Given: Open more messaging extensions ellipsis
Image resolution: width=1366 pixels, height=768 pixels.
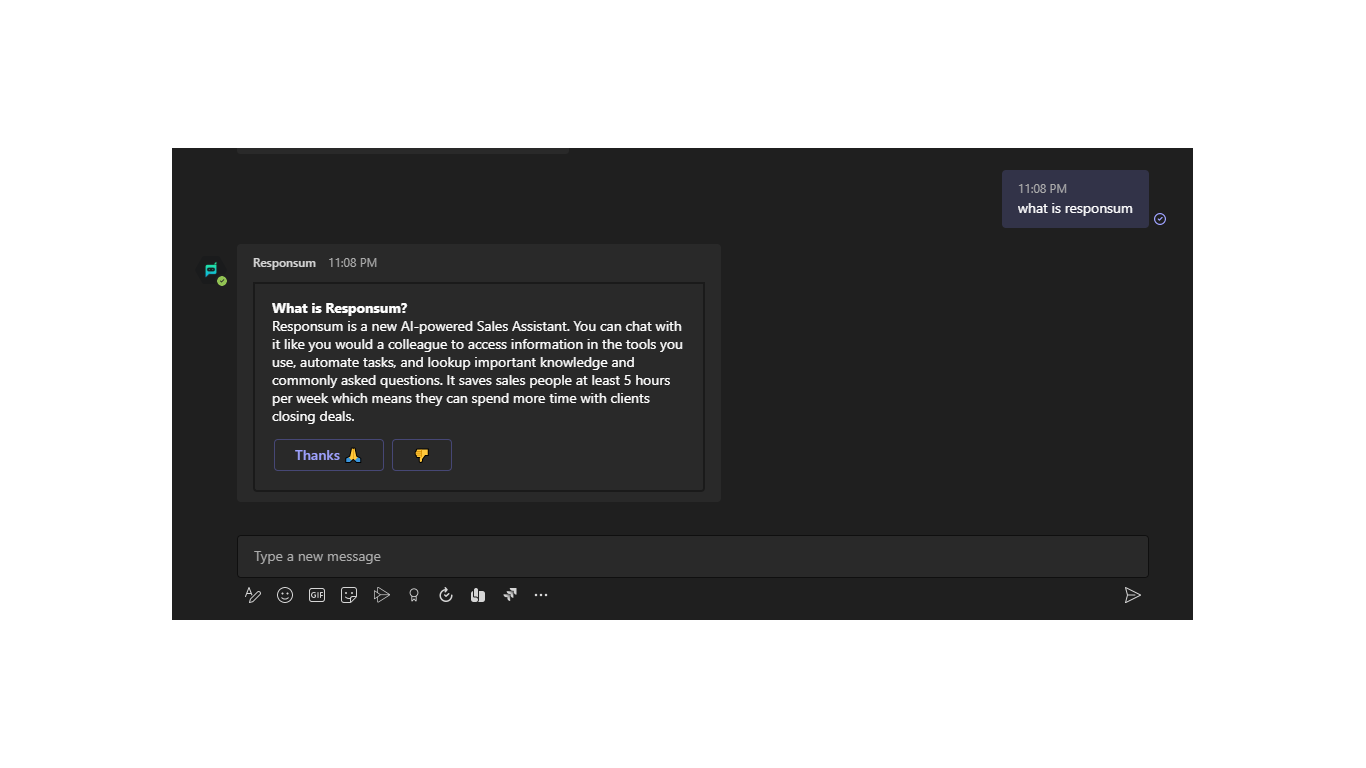Looking at the screenshot, I should point(541,595).
